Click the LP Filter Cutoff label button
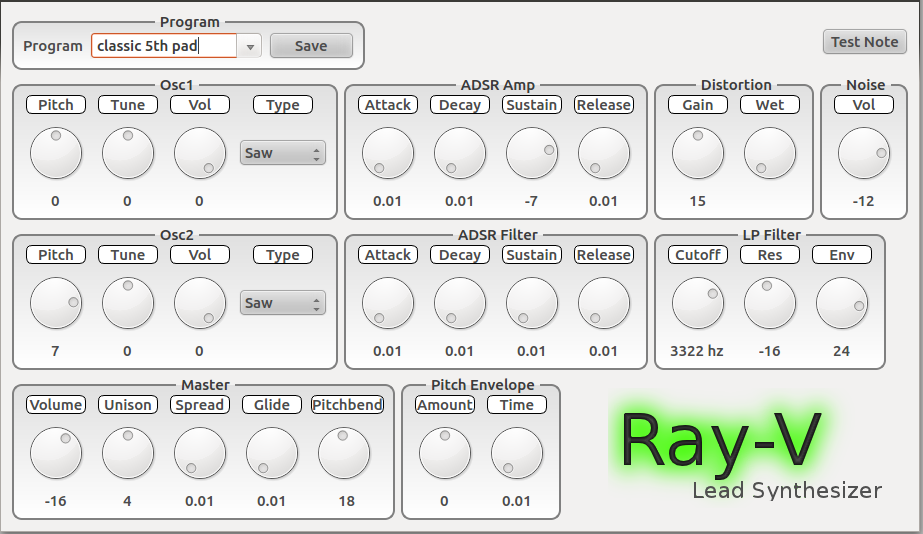Viewport: 923px width, 534px height. pyautogui.click(x=698, y=255)
